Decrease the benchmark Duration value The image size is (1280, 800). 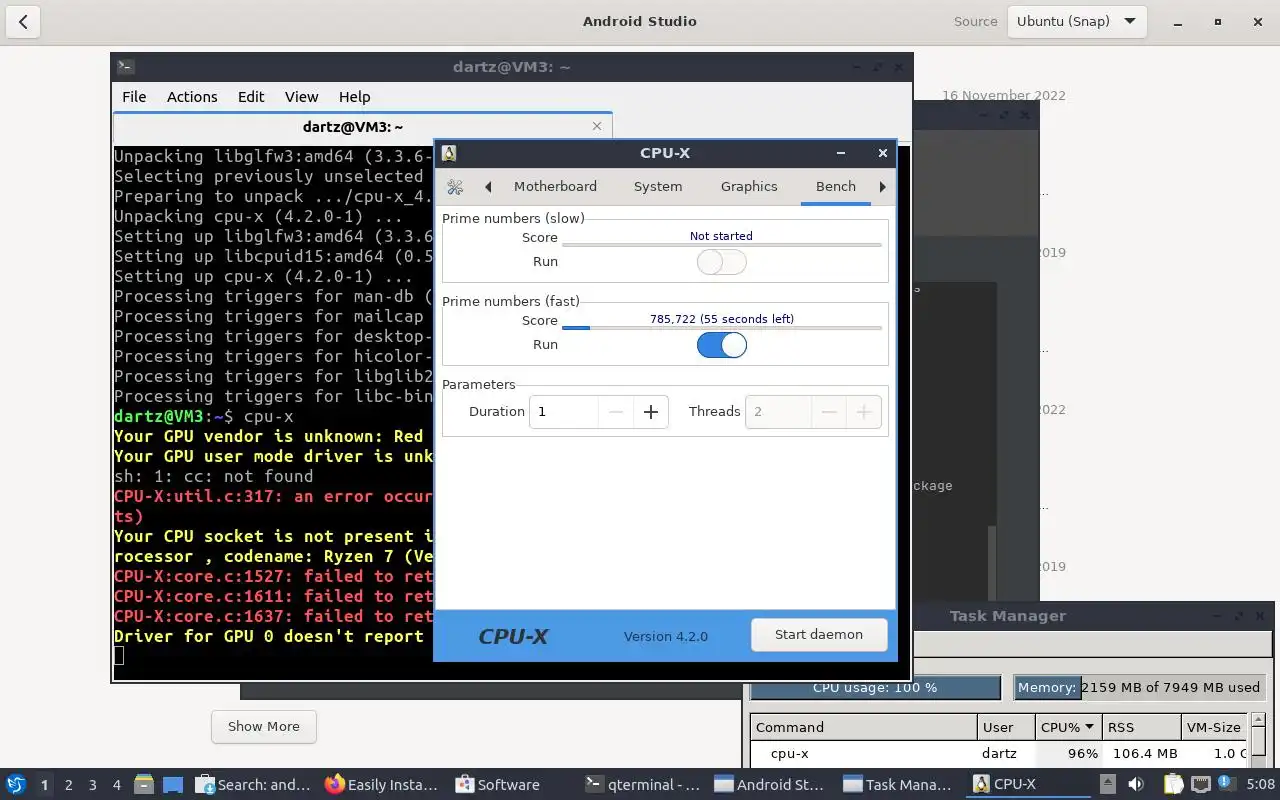616,412
